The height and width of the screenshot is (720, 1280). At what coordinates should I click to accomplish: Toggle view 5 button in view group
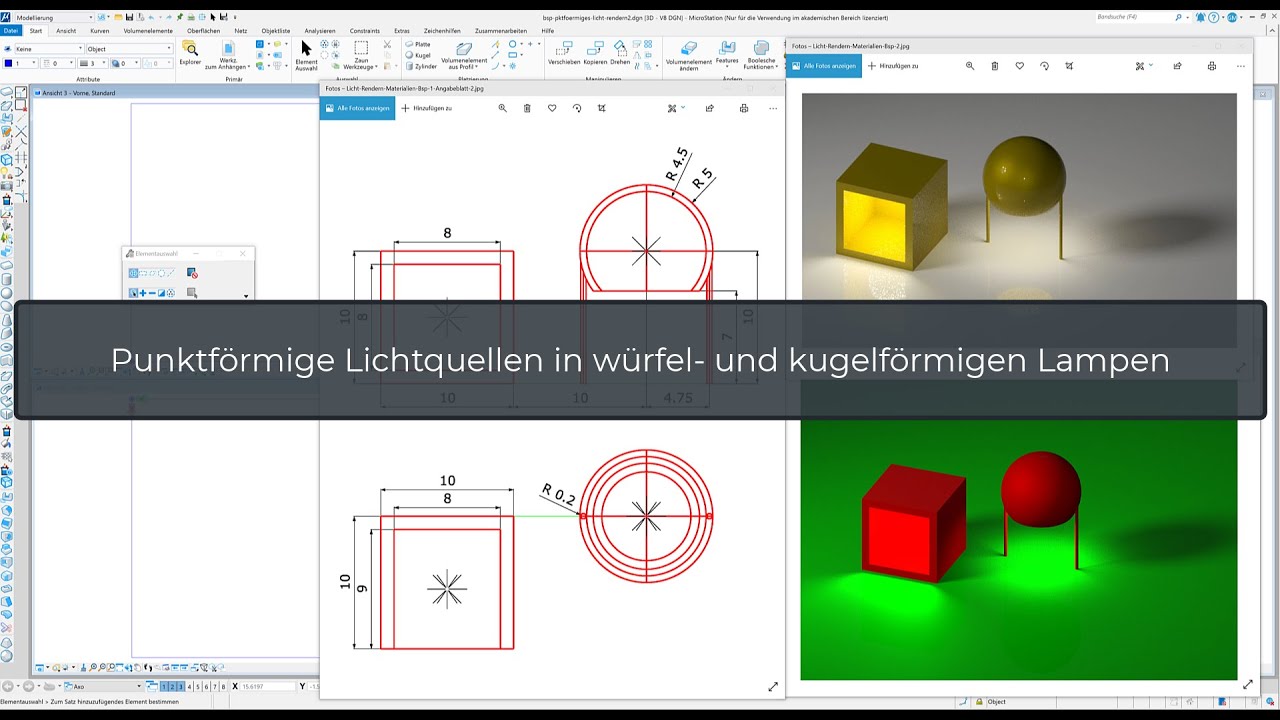click(x=198, y=687)
